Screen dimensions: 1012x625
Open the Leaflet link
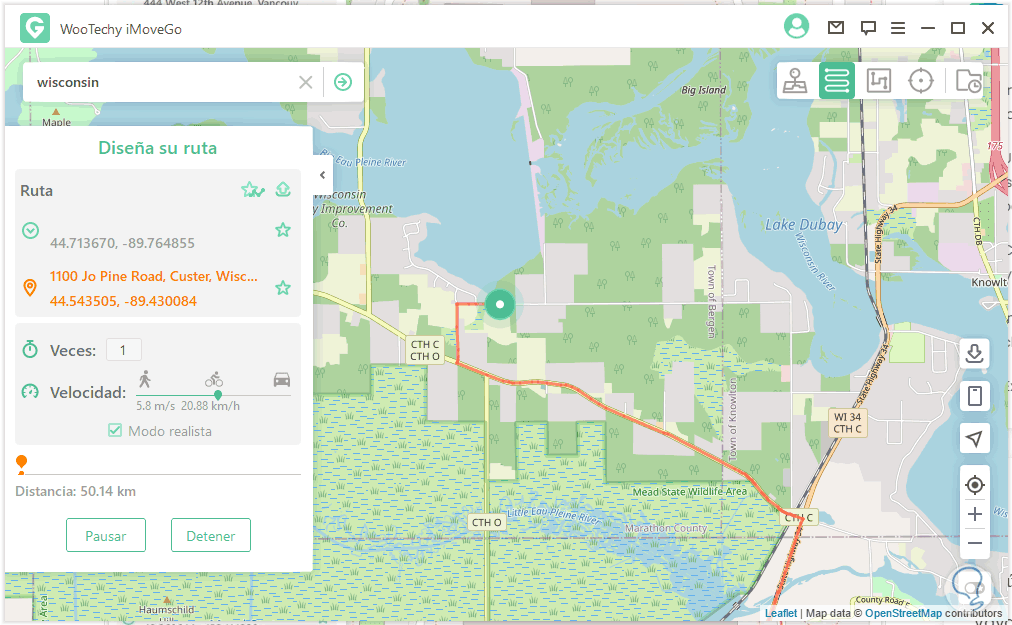click(781, 613)
